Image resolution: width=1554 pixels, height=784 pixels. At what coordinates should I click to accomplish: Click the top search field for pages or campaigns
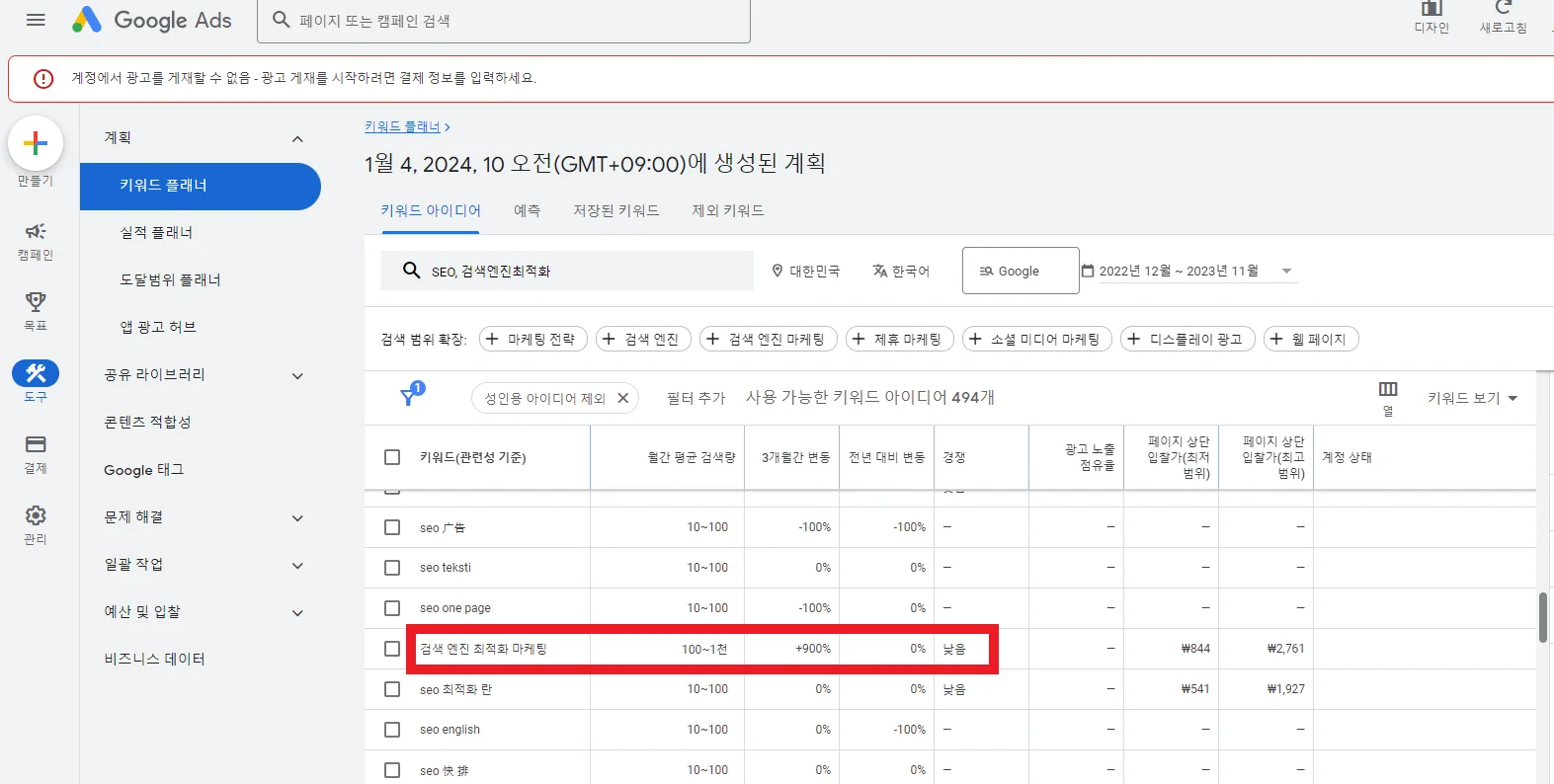click(x=504, y=21)
